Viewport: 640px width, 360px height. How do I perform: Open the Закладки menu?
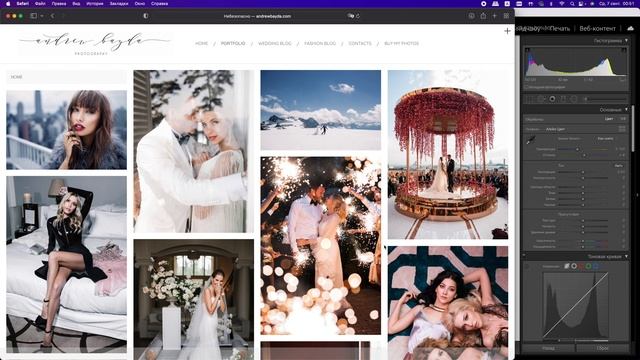(x=119, y=4)
